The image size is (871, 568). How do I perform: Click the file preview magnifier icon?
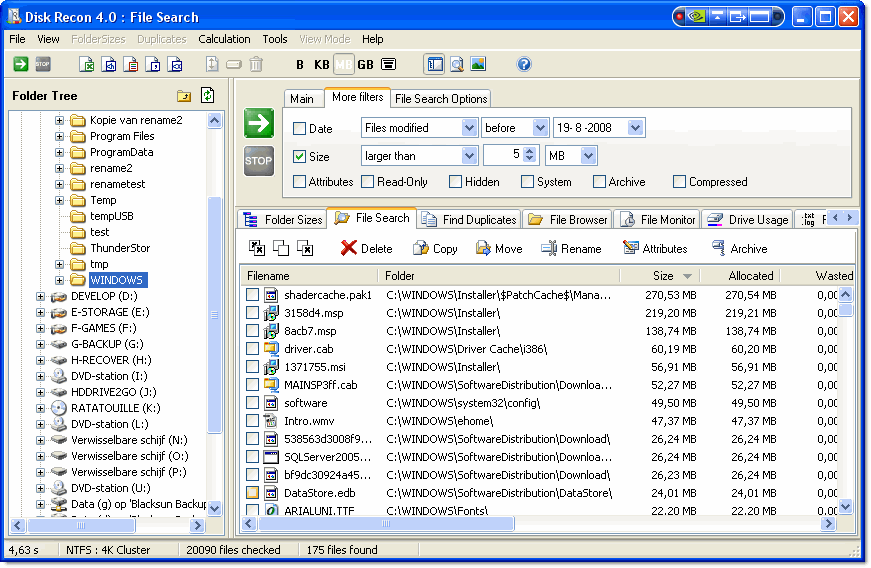457,64
